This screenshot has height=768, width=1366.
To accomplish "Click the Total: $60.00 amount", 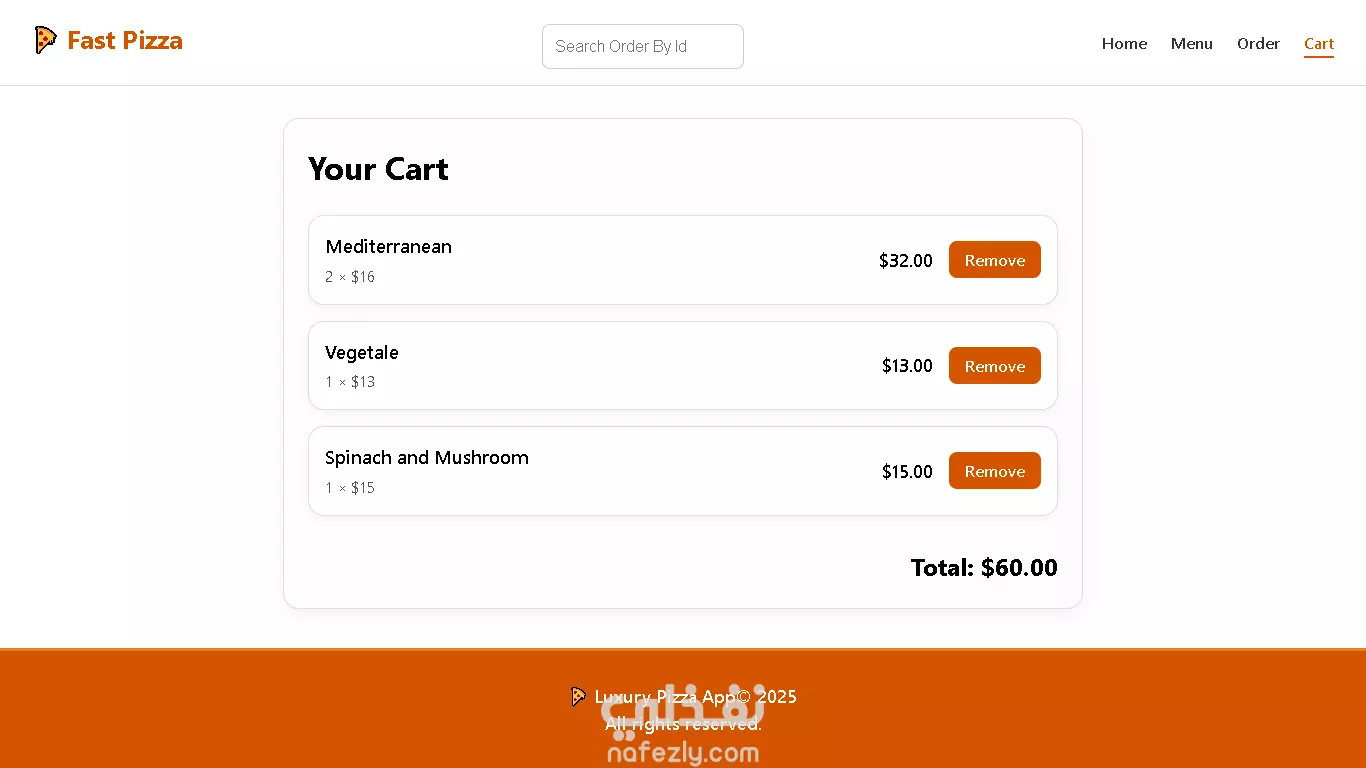I will (984, 568).
